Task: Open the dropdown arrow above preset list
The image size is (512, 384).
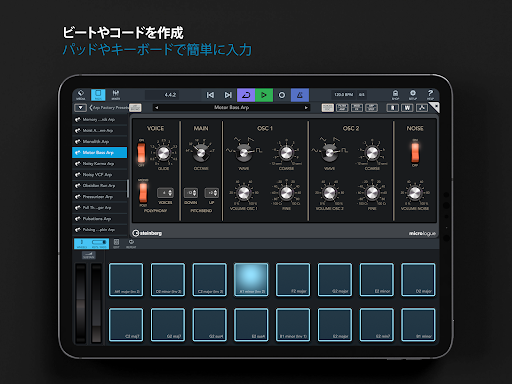Action: [x=80, y=108]
